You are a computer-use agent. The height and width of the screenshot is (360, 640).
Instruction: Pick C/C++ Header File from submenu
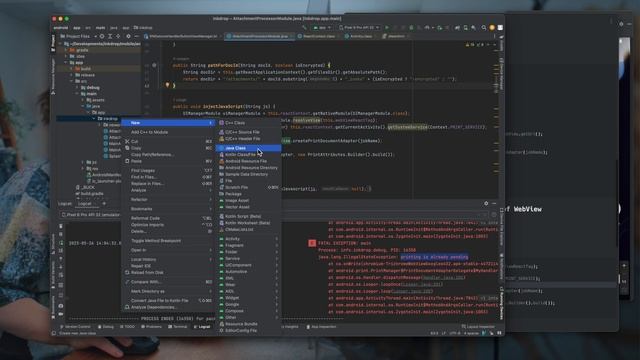pos(248,139)
